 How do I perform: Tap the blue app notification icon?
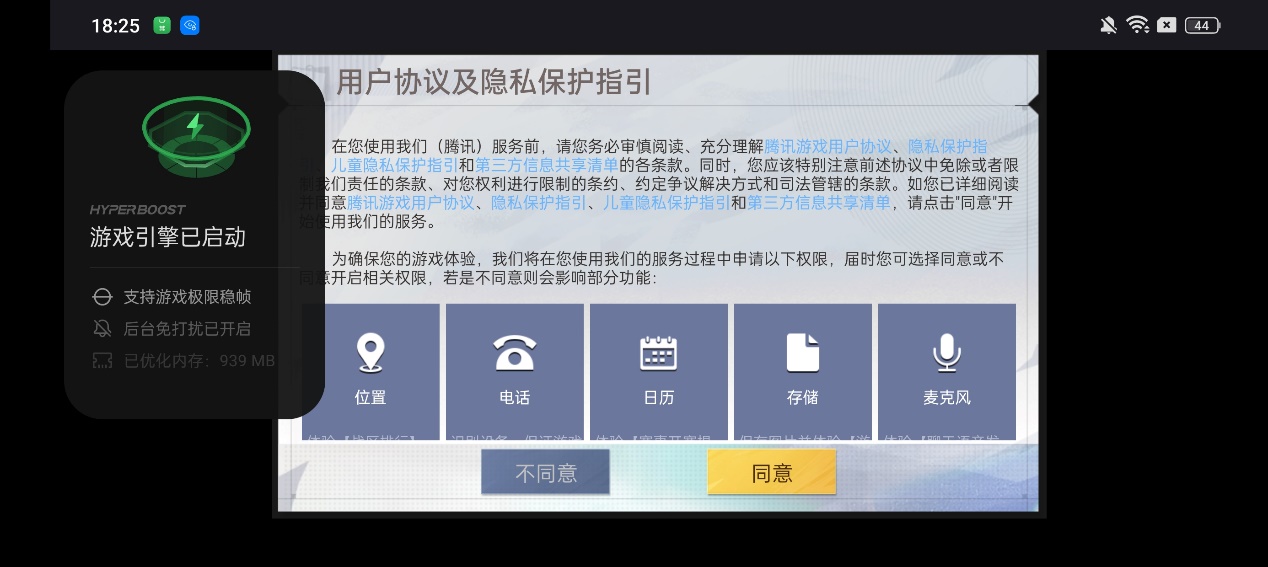tap(190, 25)
